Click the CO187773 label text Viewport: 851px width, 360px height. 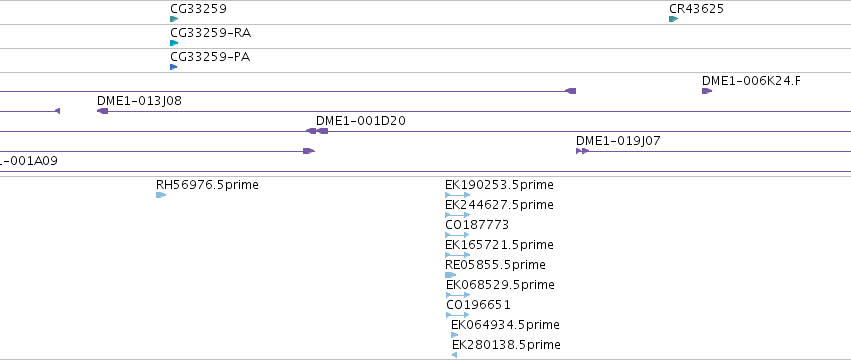pos(477,225)
